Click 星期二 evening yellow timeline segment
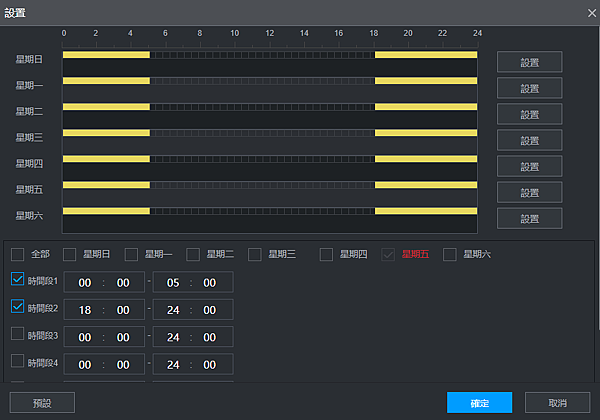Screen dimensions: 600x420 (x=426, y=107)
